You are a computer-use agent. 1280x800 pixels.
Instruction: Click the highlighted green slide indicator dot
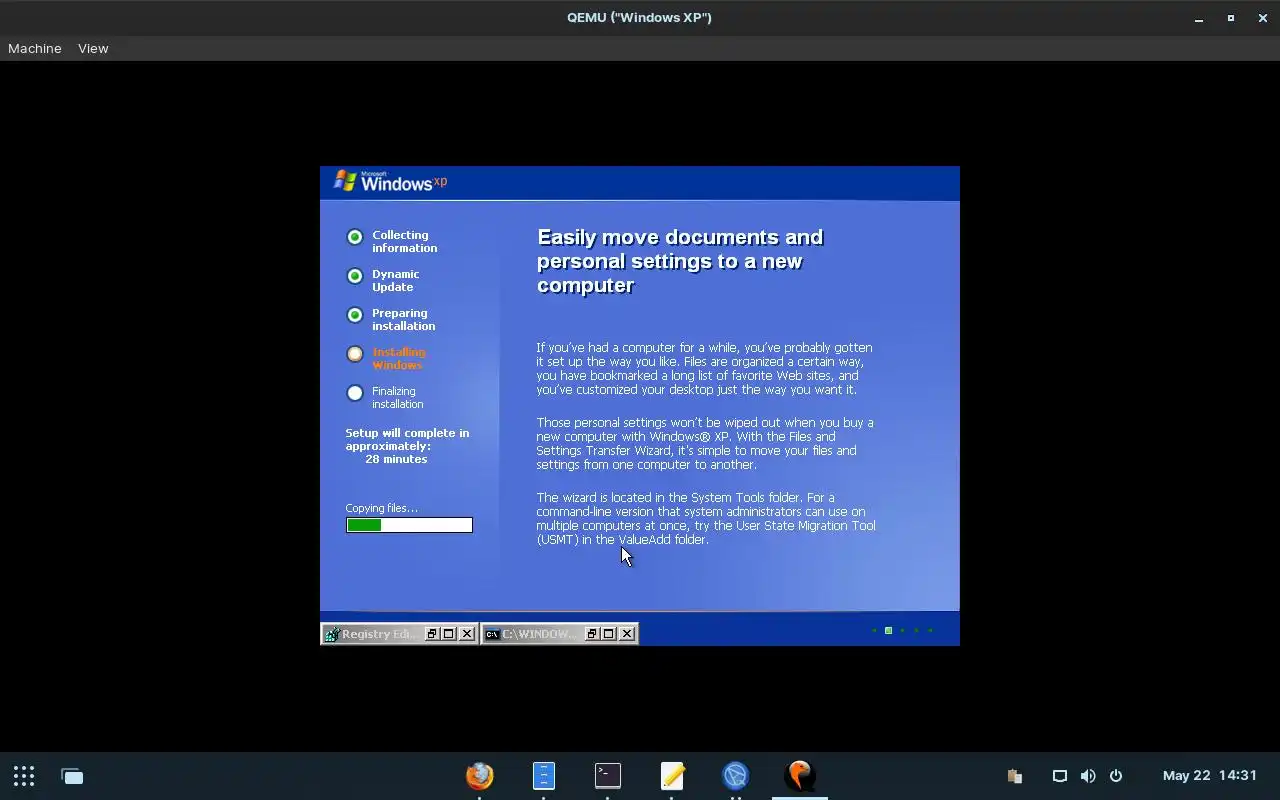pos(888,630)
